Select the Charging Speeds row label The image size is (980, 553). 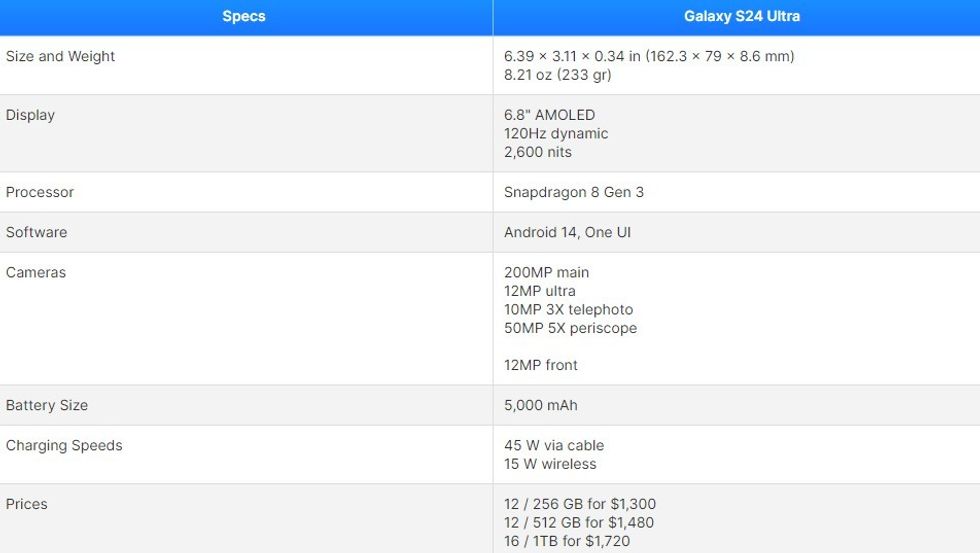tap(64, 446)
